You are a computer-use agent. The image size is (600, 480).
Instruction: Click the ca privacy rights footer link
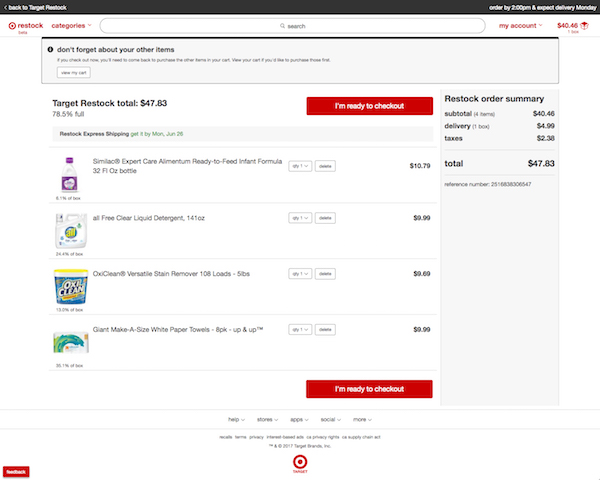click(323, 437)
